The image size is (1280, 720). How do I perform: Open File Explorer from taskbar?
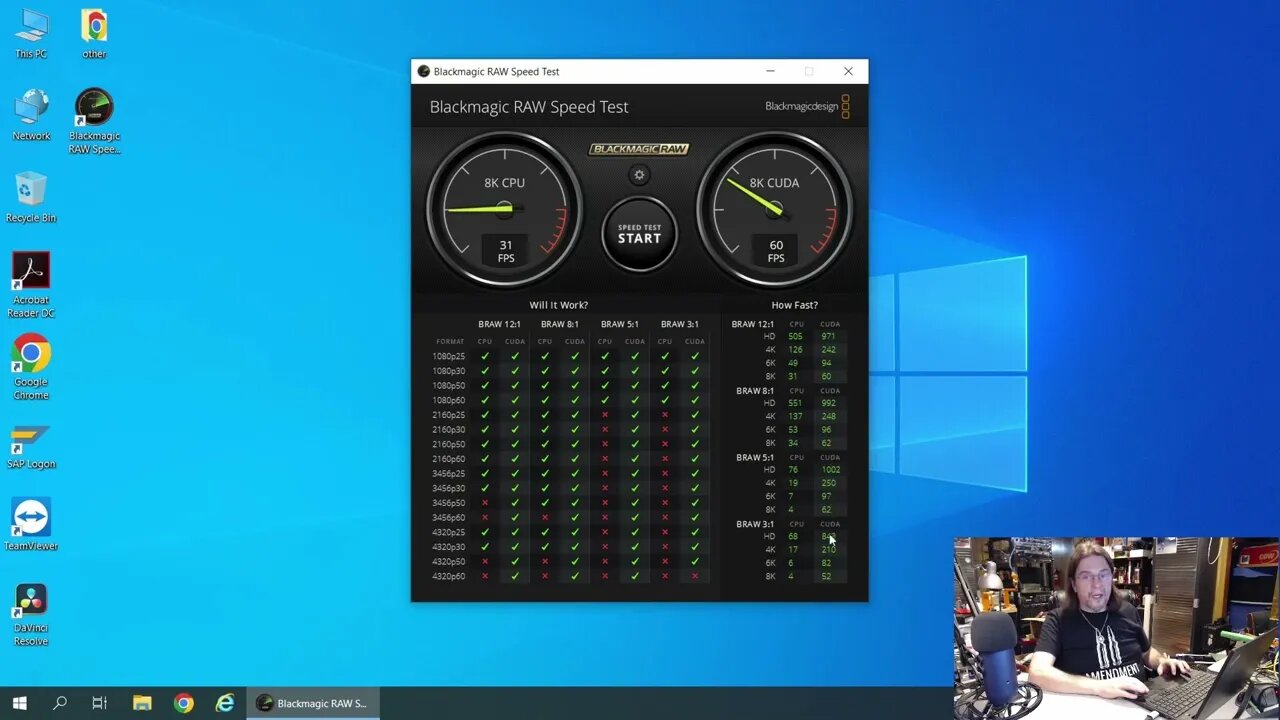tap(142, 703)
